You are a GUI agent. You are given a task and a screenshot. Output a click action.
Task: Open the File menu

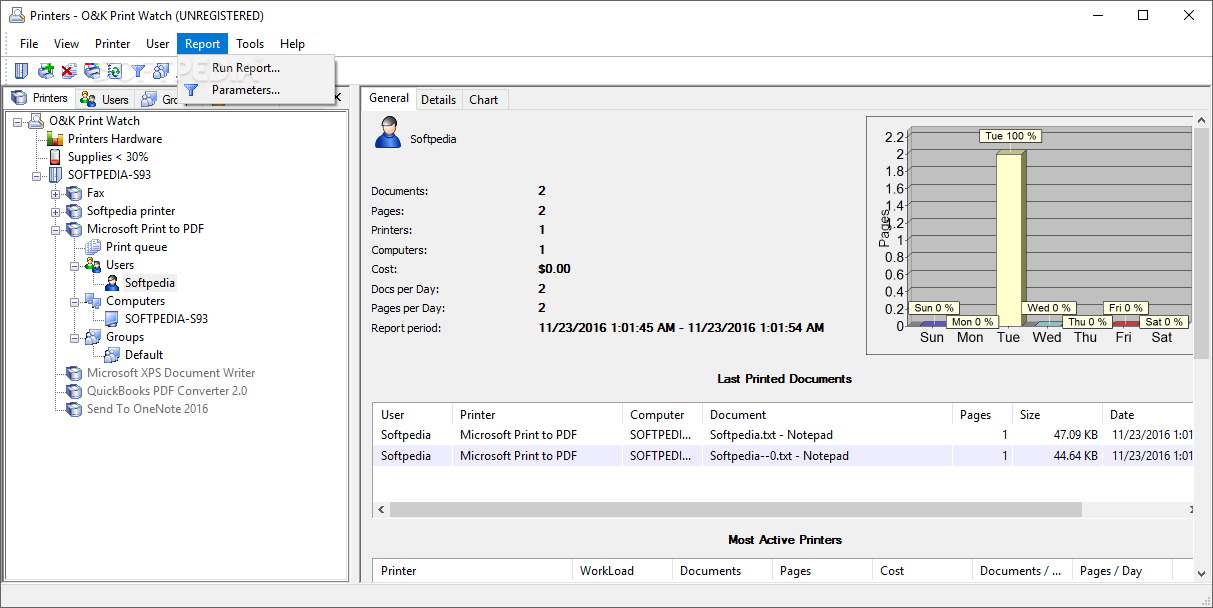click(29, 44)
